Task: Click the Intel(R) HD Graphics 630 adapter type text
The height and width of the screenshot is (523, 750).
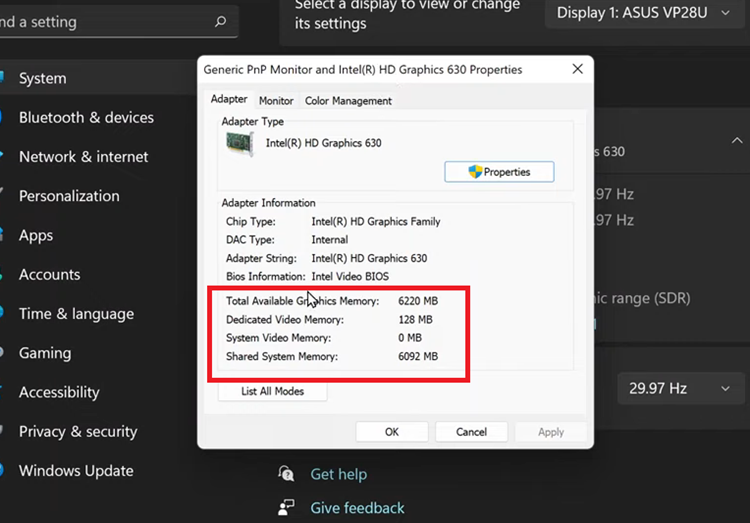Action: (x=323, y=143)
